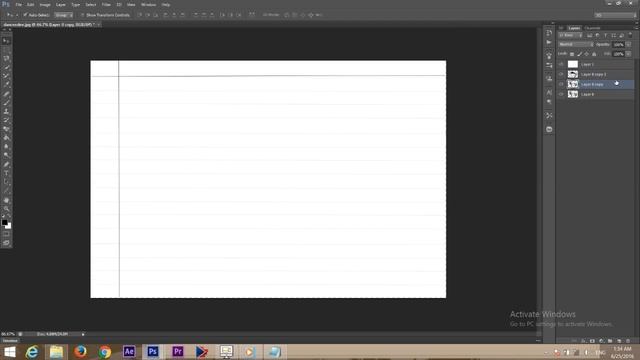Image resolution: width=640 pixels, height=360 pixels.
Task: Open the Auto-Select Group dropdown
Action: pyautogui.click(x=64, y=15)
